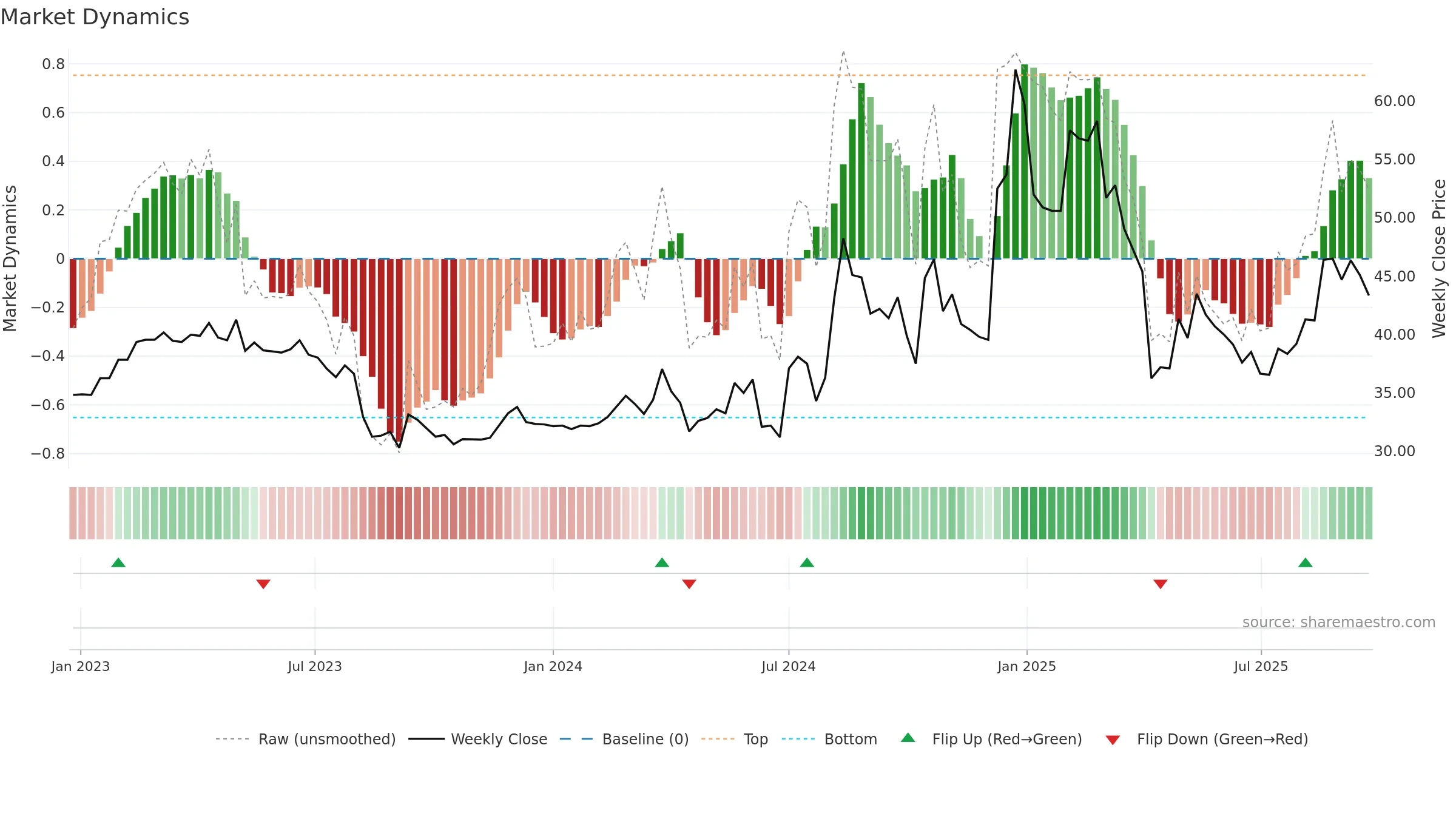This screenshot has width=1456, height=819.
Task: Click the 0.6 left axis tick label
Action: click(53, 113)
